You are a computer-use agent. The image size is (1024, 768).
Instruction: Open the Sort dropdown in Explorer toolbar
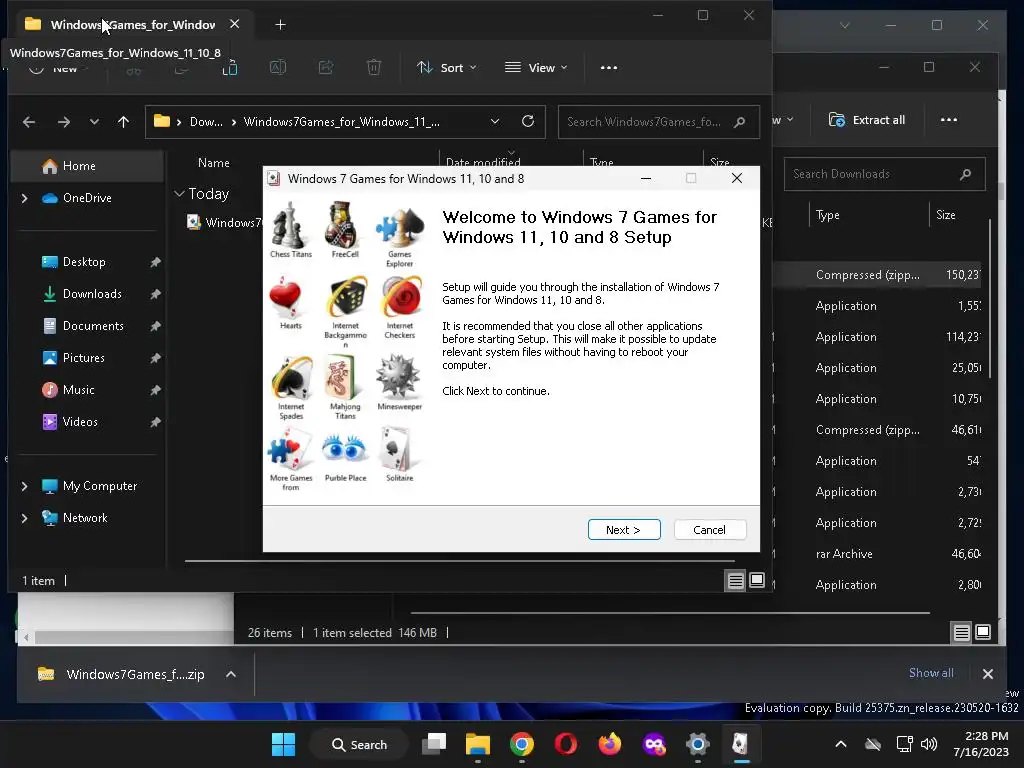tap(447, 68)
